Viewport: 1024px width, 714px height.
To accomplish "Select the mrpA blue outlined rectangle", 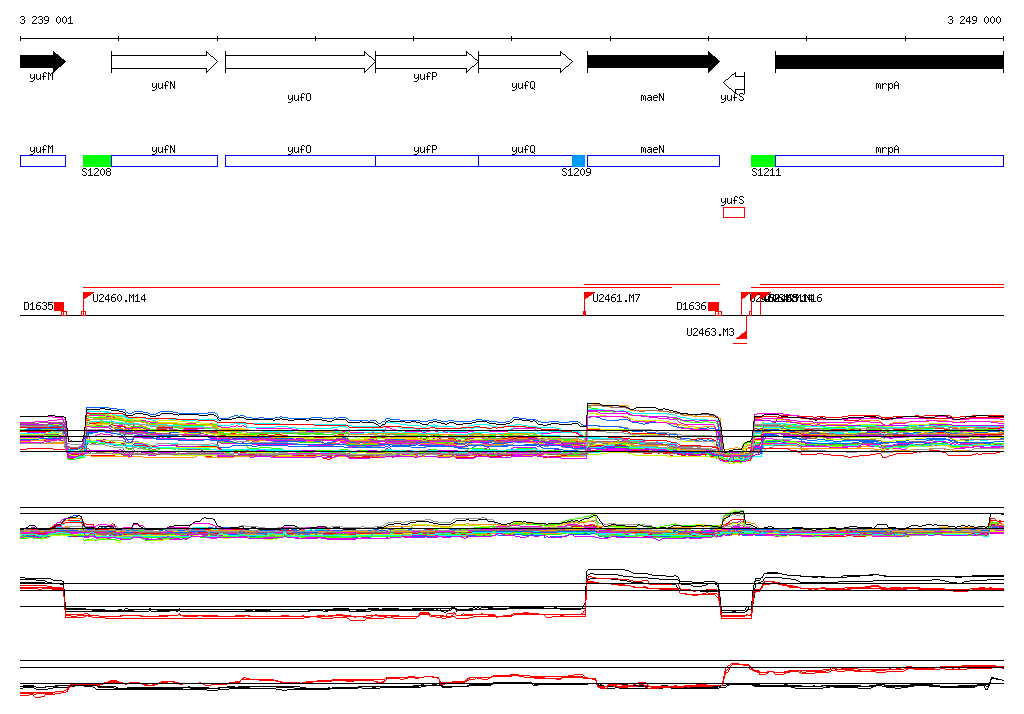I will [x=889, y=161].
